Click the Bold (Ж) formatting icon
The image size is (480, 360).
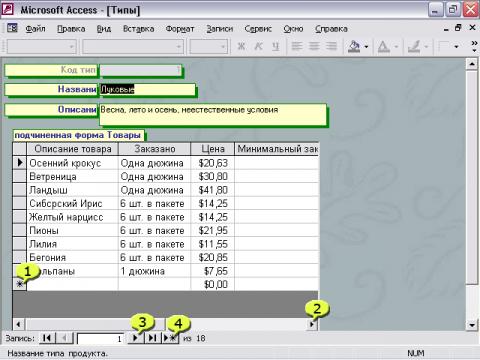click(241, 46)
